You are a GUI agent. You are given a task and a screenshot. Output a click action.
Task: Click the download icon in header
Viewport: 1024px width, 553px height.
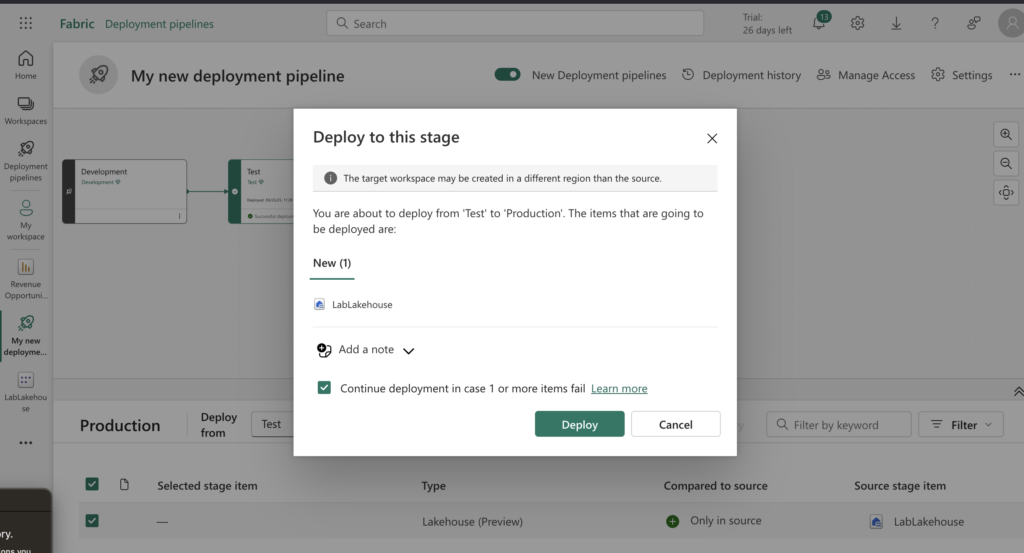pyautogui.click(x=896, y=24)
